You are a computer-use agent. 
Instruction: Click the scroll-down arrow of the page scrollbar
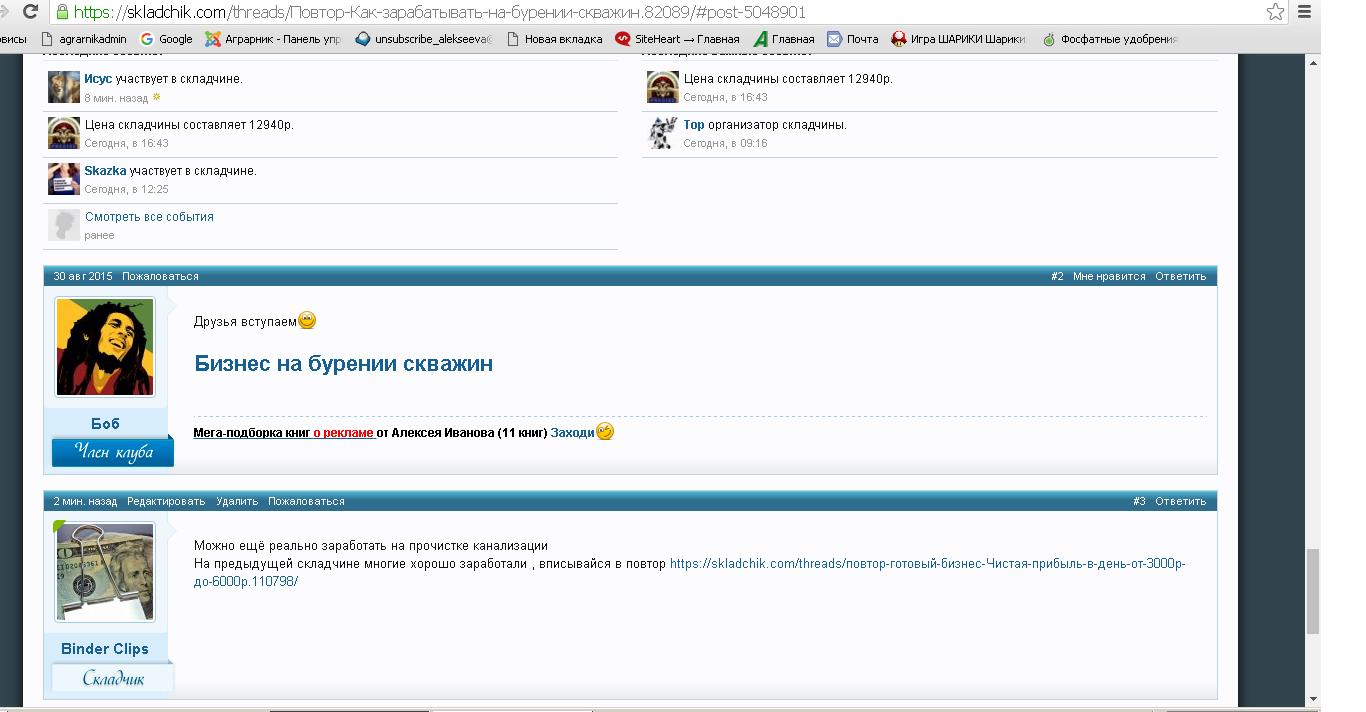[x=1312, y=699]
